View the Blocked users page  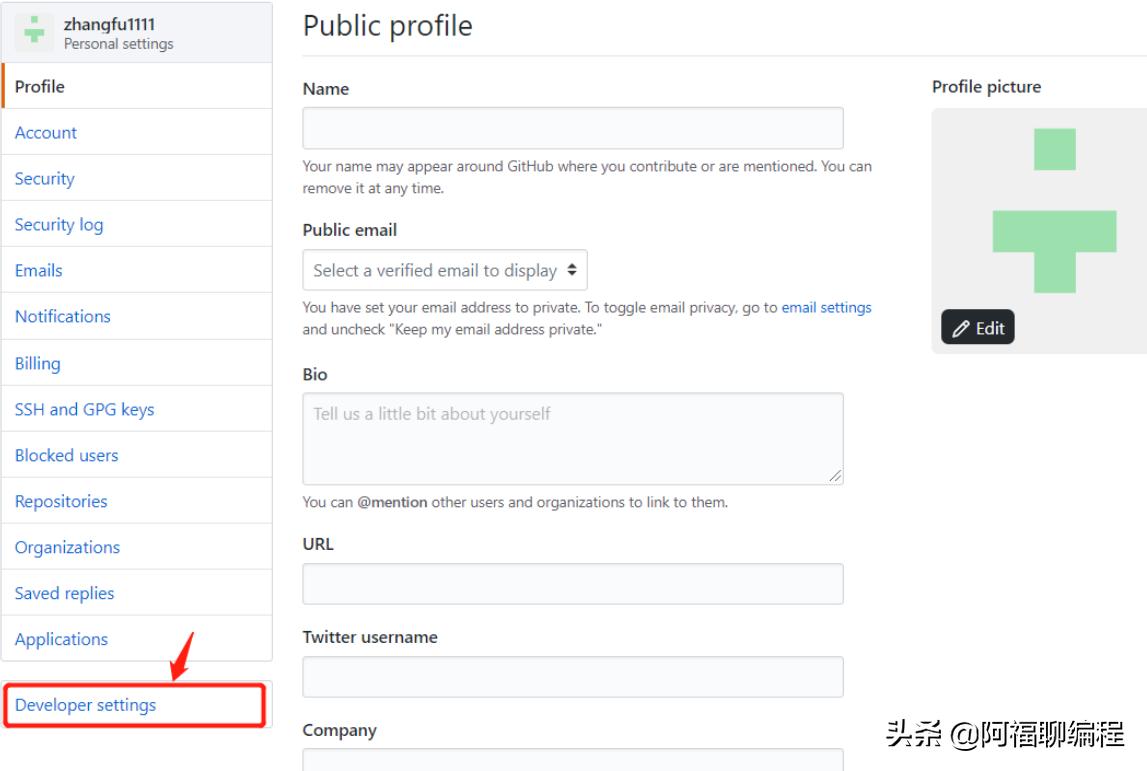coord(67,456)
